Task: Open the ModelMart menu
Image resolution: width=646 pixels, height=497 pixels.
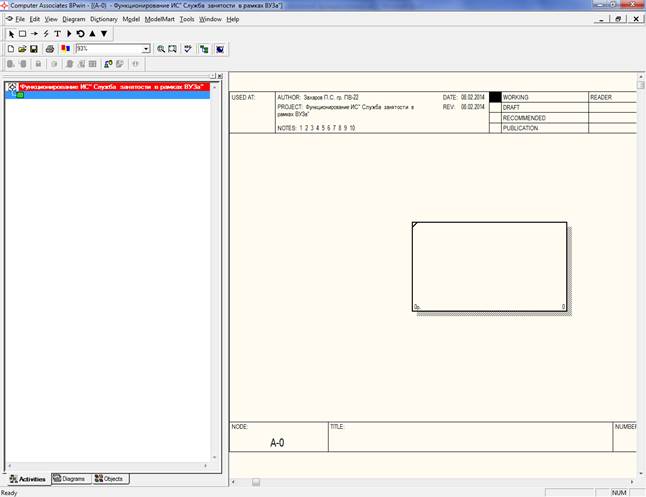Action: [159, 19]
